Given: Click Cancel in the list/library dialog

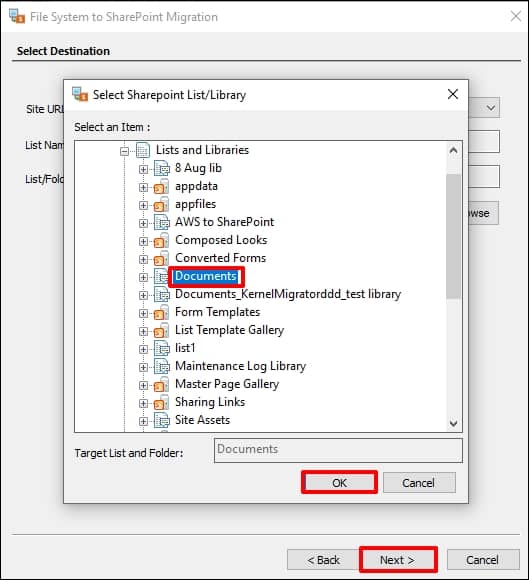Looking at the screenshot, I should coord(419,483).
